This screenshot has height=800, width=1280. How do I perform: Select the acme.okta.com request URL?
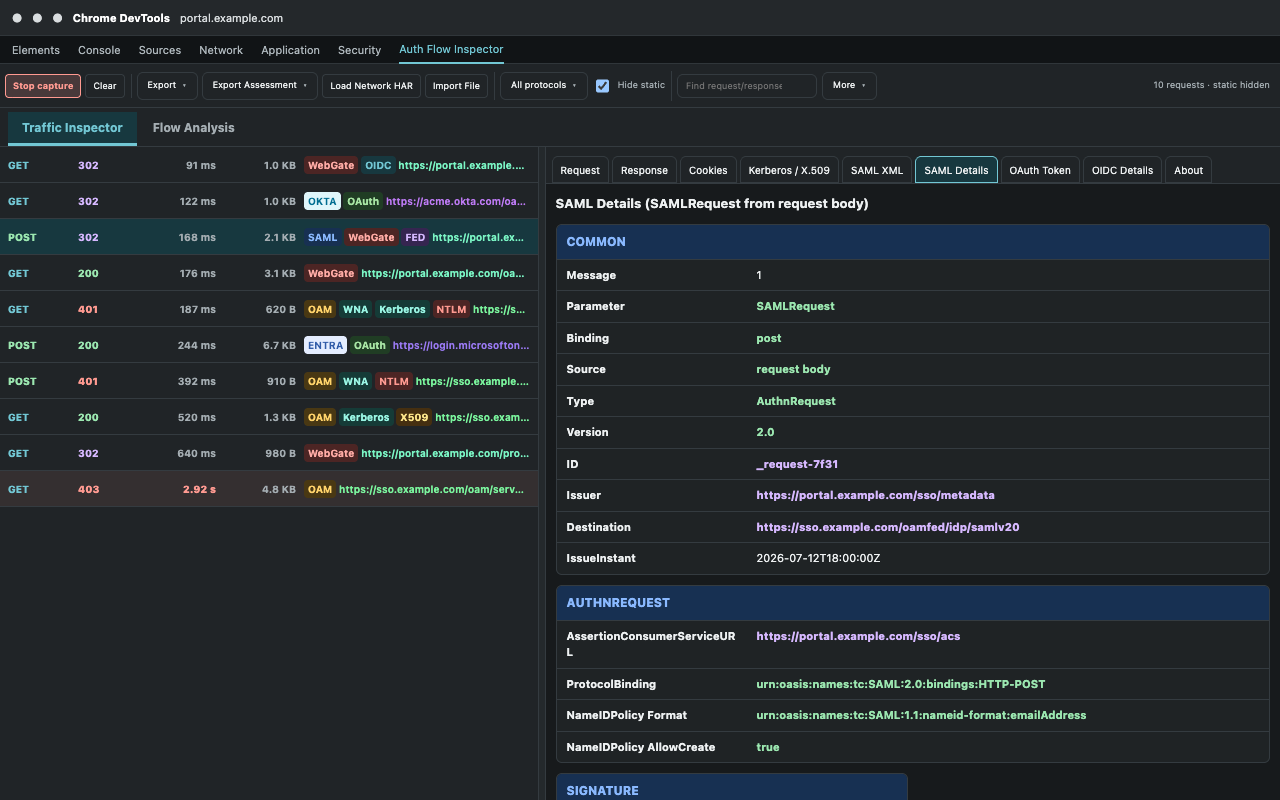[x=456, y=201]
